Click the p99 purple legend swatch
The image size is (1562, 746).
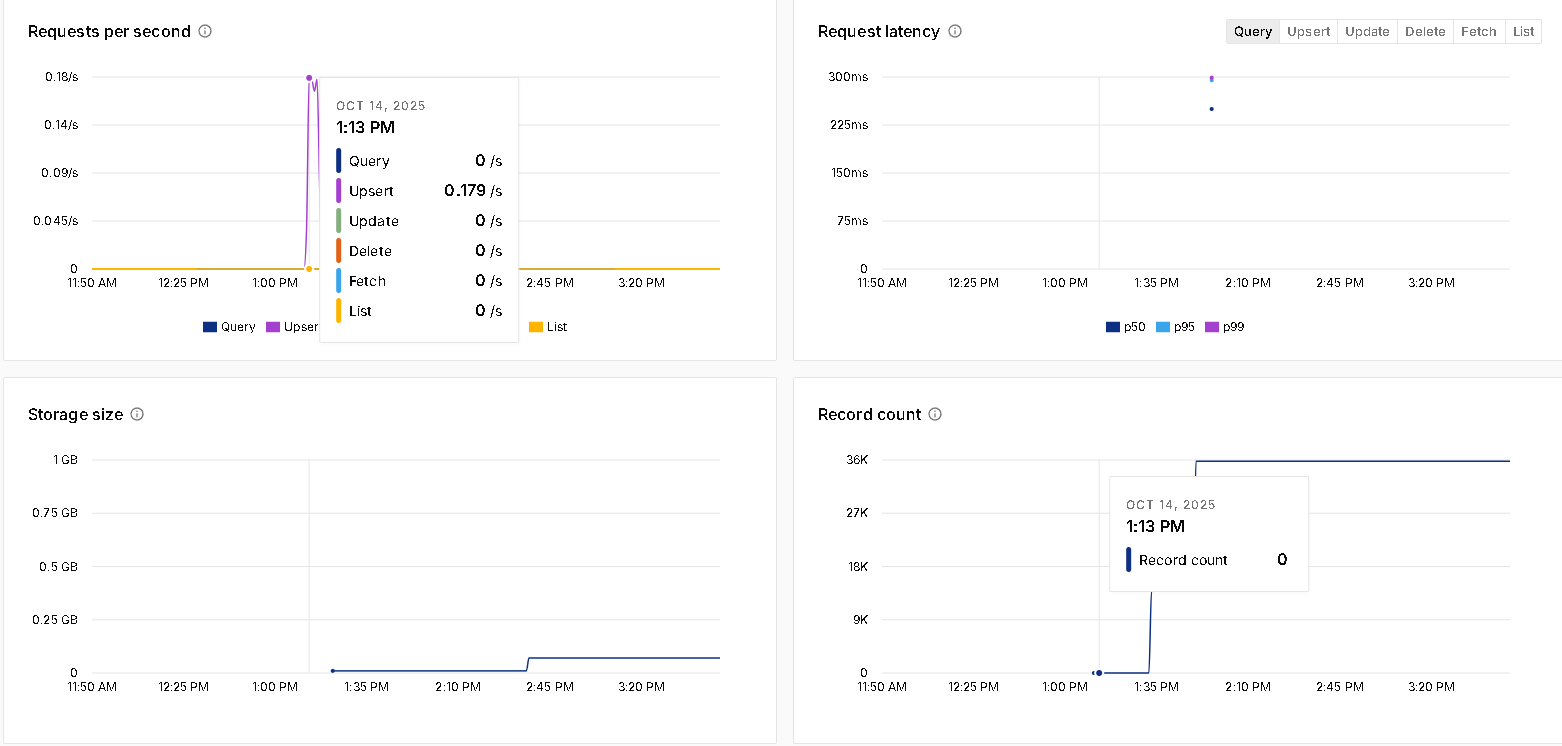click(1211, 327)
